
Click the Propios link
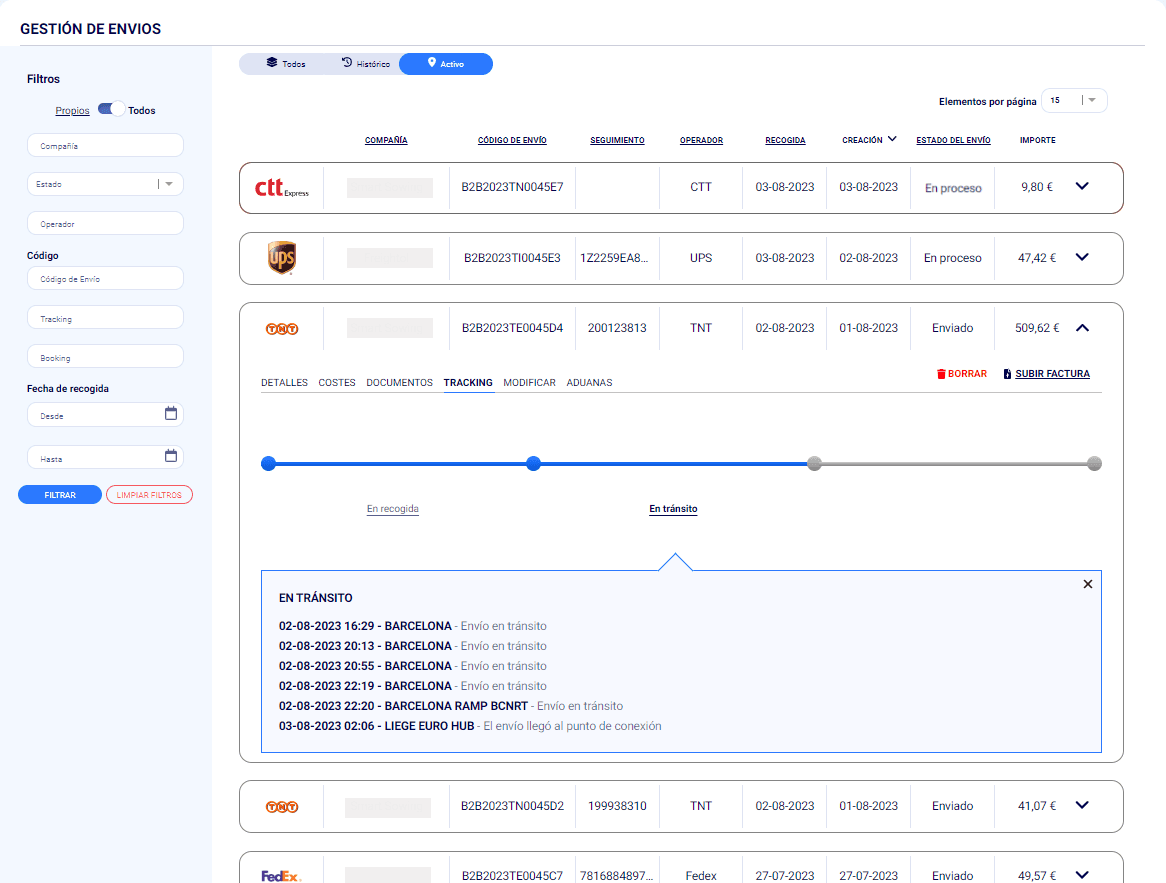pyautogui.click(x=72, y=111)
